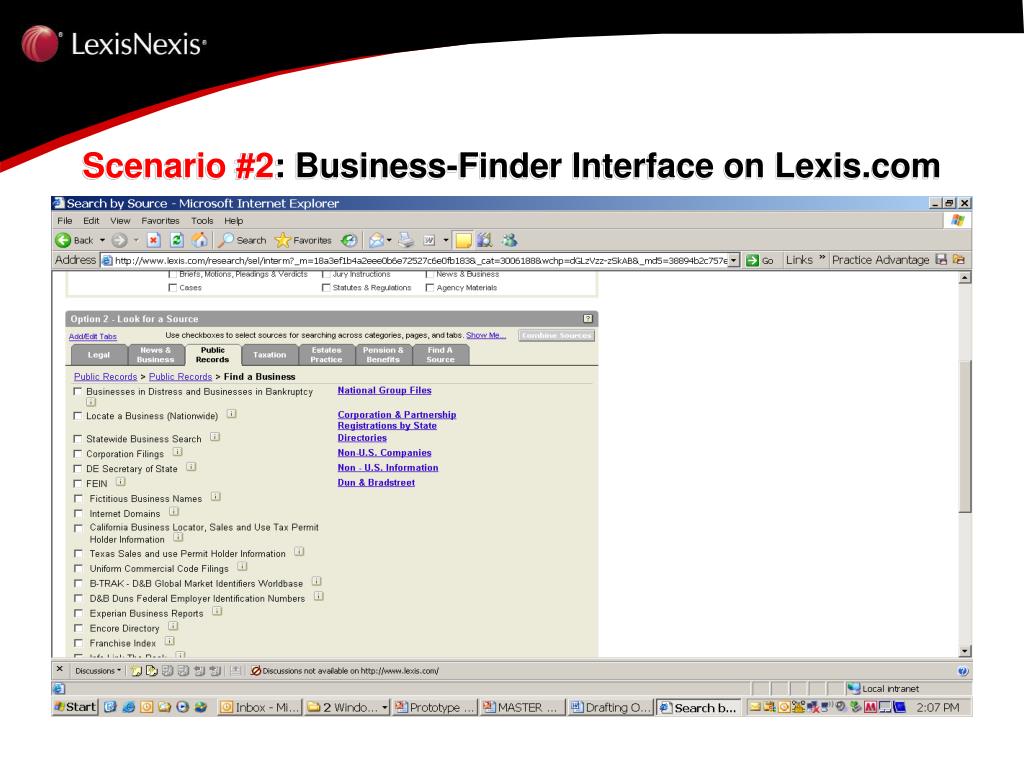Open Prototype taskbar button

[x=435, y=707]
